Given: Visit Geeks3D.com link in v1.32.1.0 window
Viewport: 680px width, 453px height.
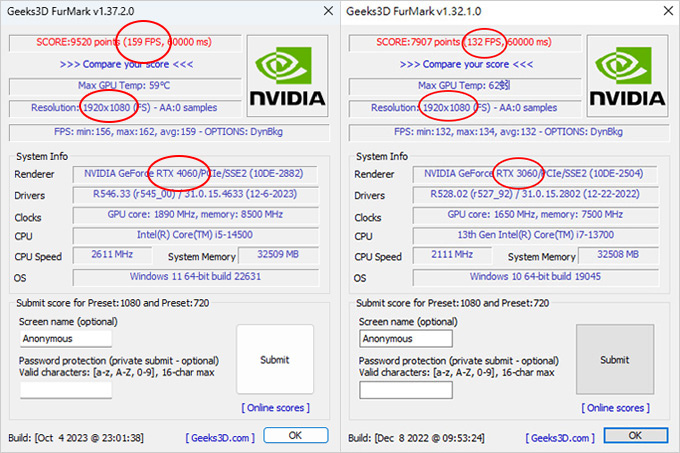Looking at the screenshot, I should click(x=560, y=438).
